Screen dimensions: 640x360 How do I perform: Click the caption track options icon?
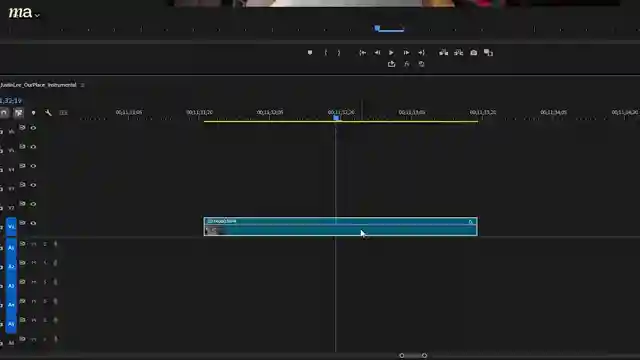[63, 113]
